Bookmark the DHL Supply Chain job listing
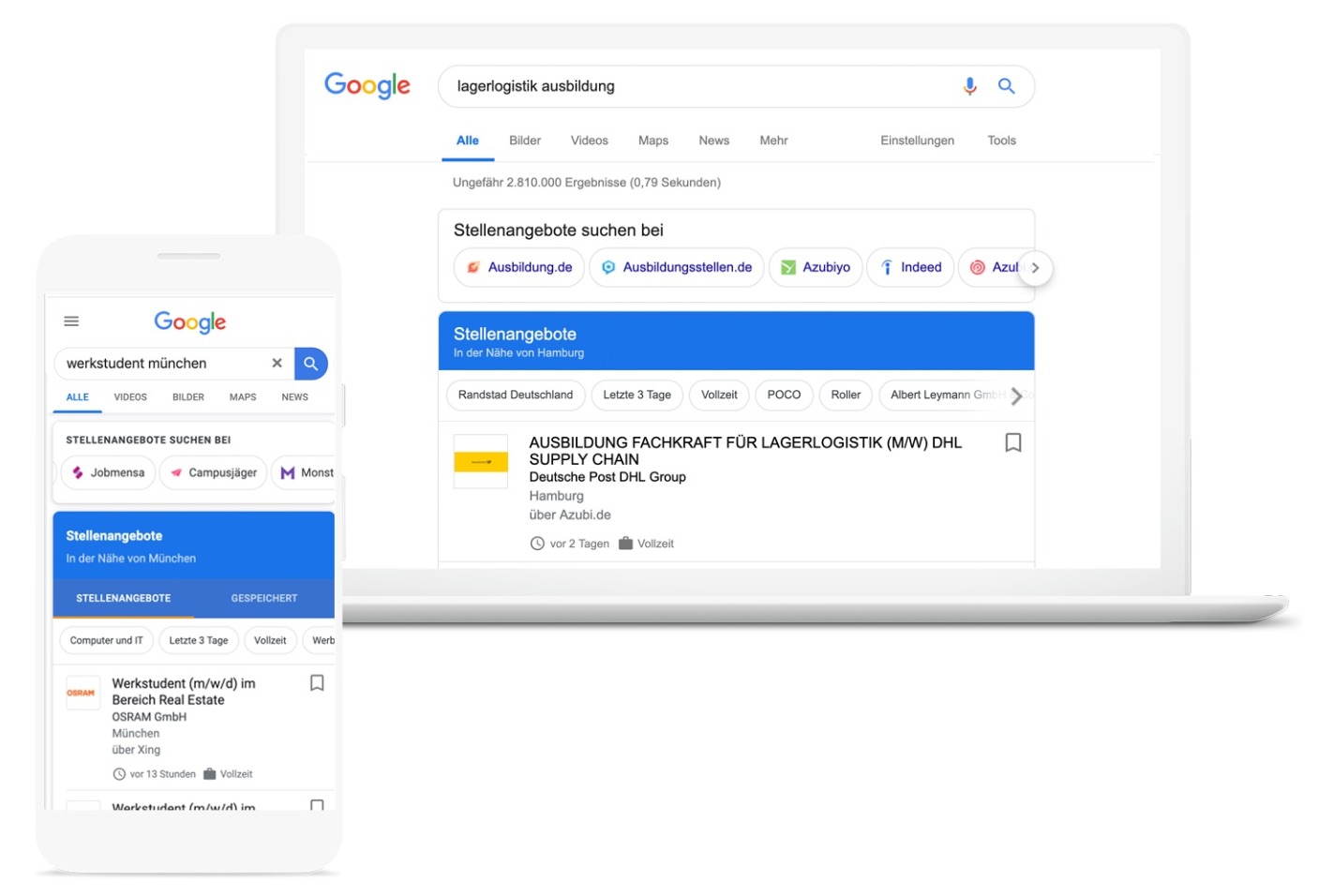1319x896 pixels. coord(1012,442)
